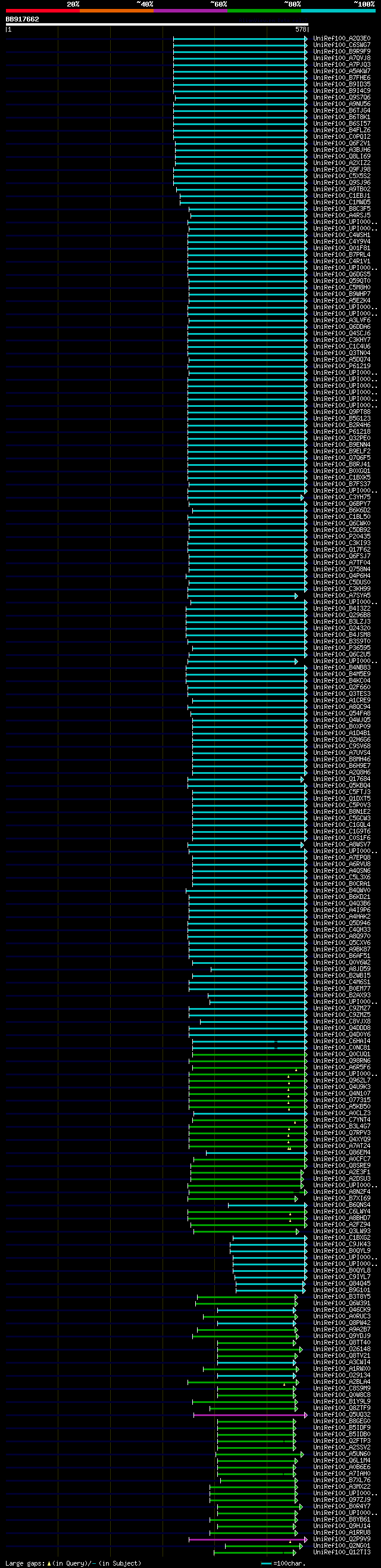The image size is (381, 1568).
Task: Select the UniRef100_A0CLZ3 label
Action: pos(342,1113)
